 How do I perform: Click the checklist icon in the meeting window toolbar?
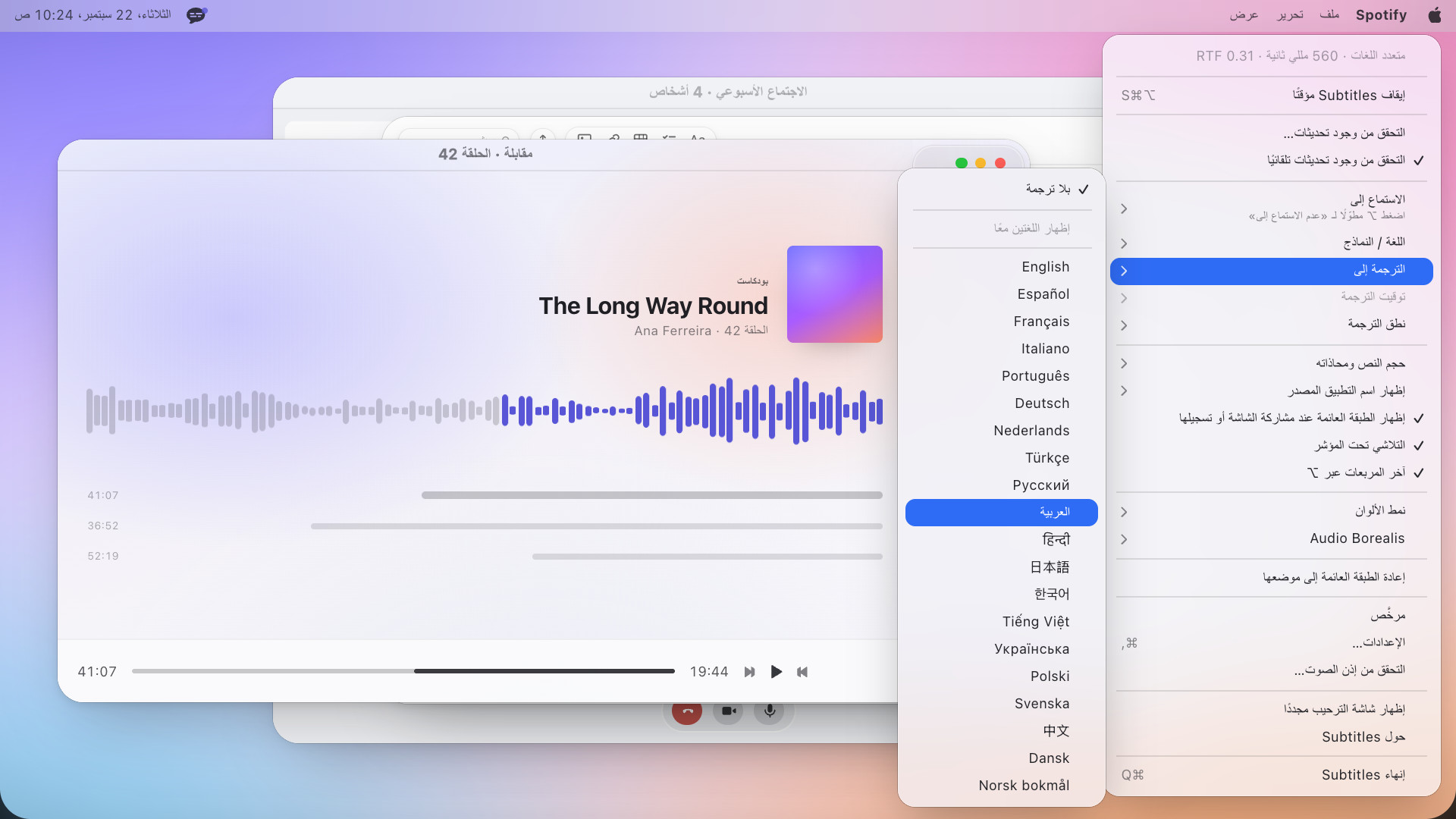coord(669,138)
